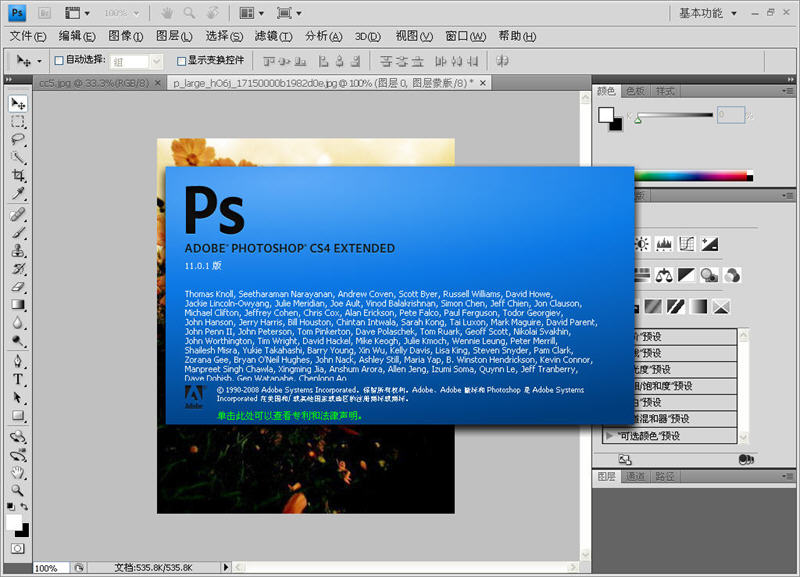Switch to the 色板 panel tab
This screenshot has width=800, height=577.
tap(635, 91)
